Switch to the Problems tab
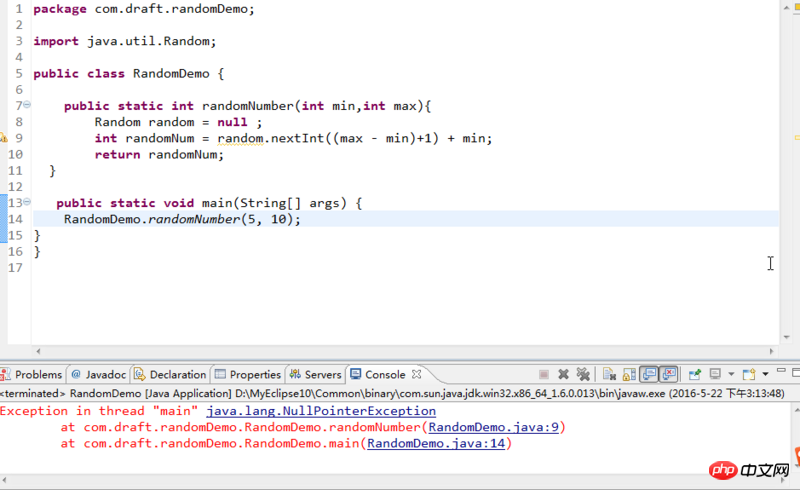Viewport: 800px width, 490px height. pos(32,375)
